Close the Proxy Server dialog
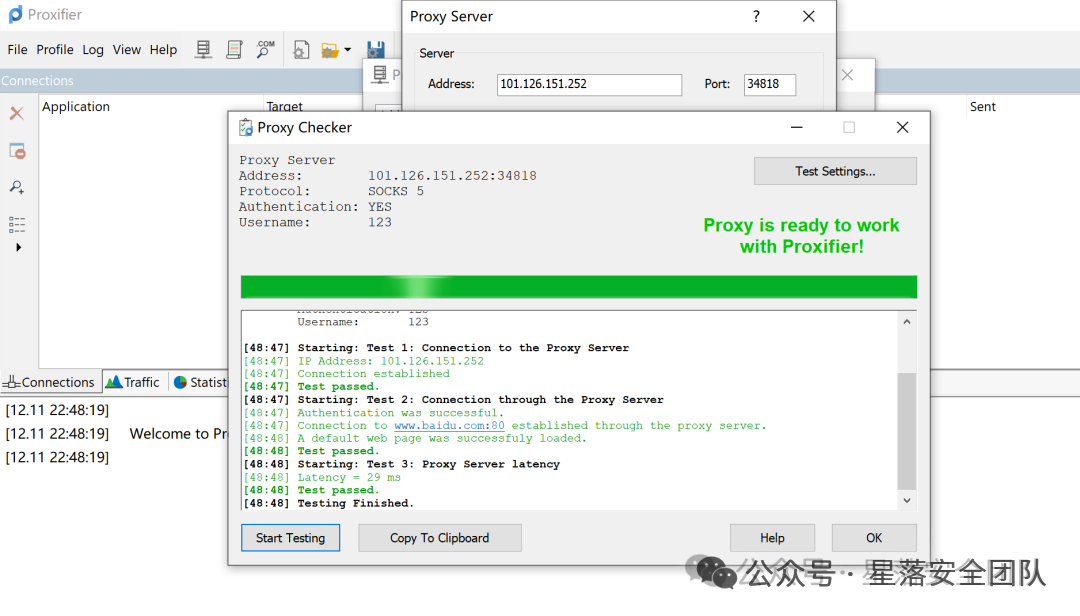 (809, 17)
